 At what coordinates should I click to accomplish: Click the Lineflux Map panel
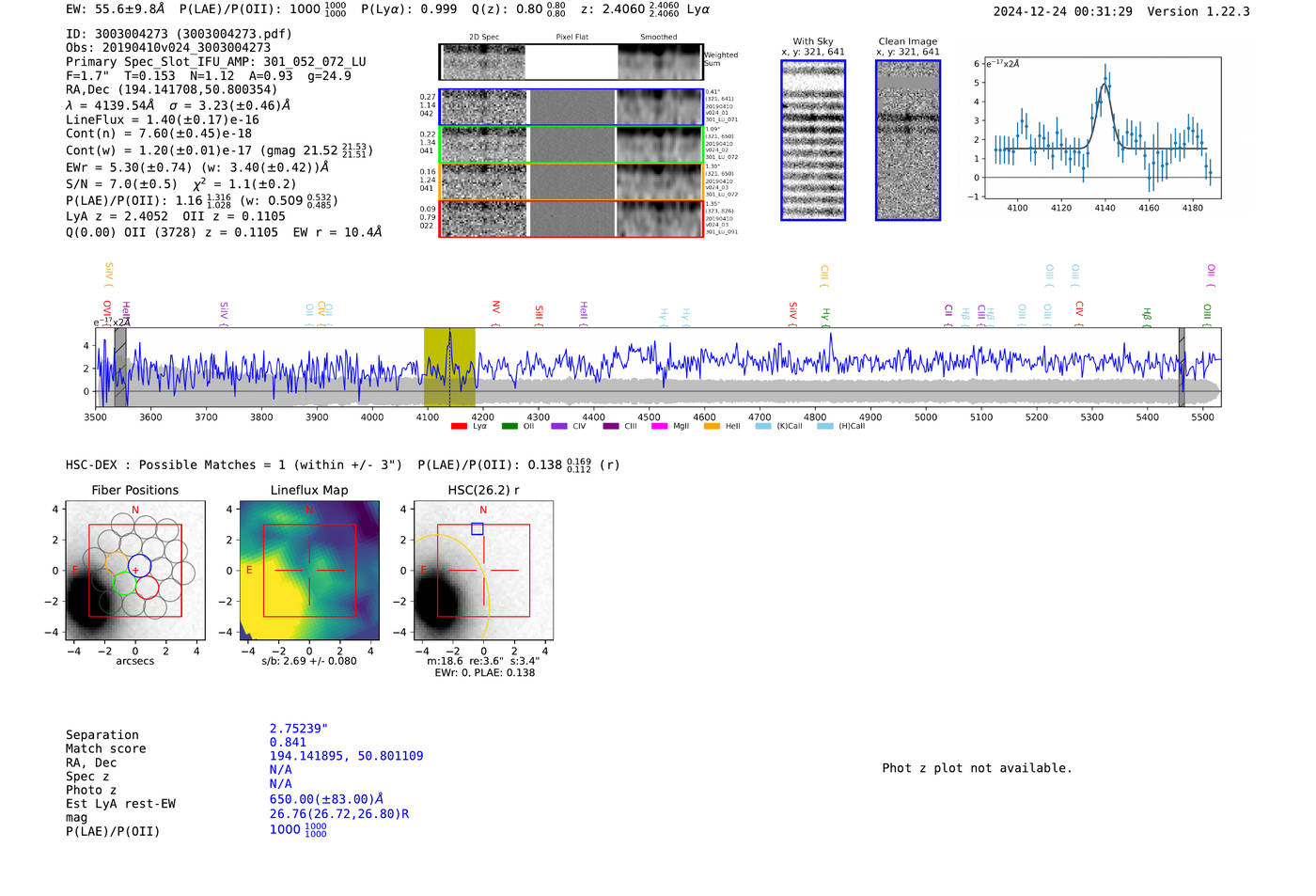309,571
